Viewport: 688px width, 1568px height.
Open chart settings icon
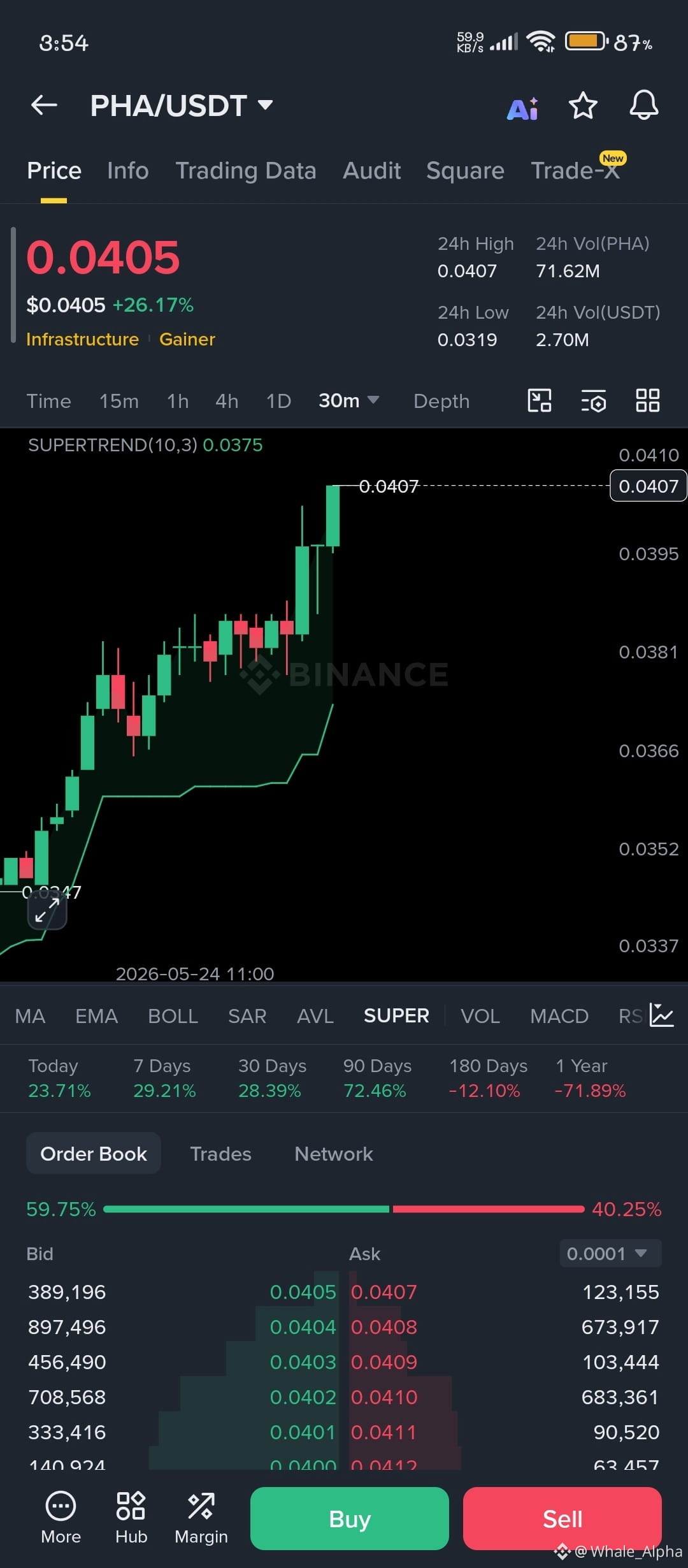594,402
